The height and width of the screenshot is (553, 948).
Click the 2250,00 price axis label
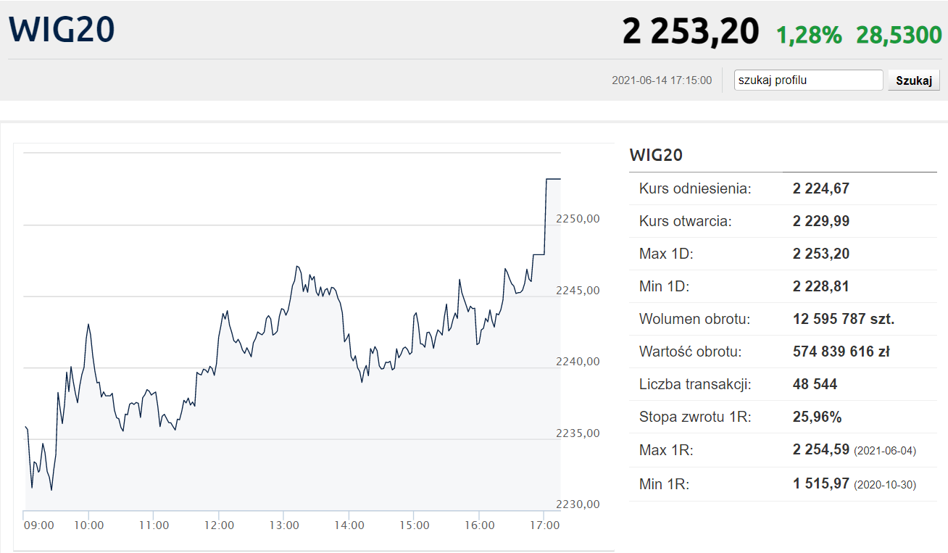pos(578,219)
